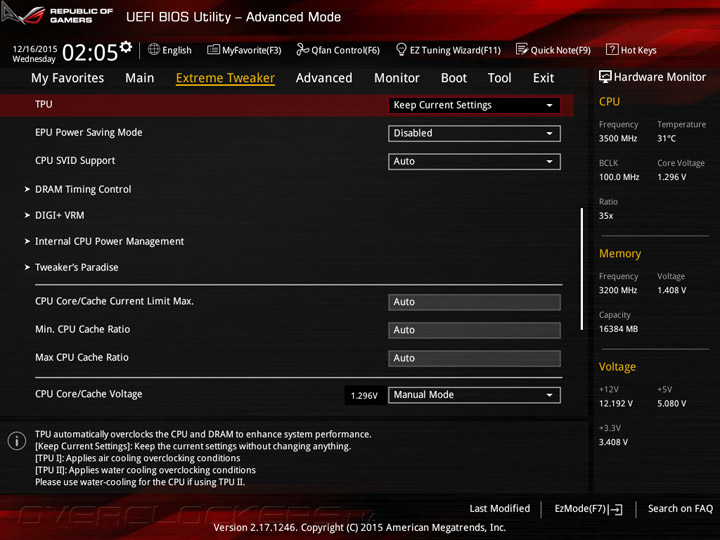Viewport: 720px width, 540px height.
Task: Click the 02:05 clock display
Action: [x=90, y=52]
